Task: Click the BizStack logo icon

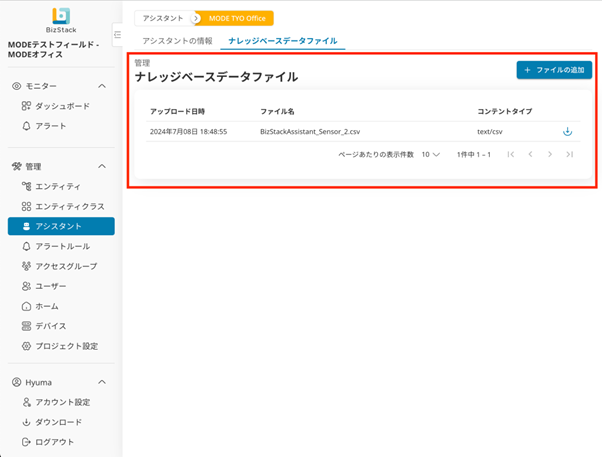Action: pos(61,16)
